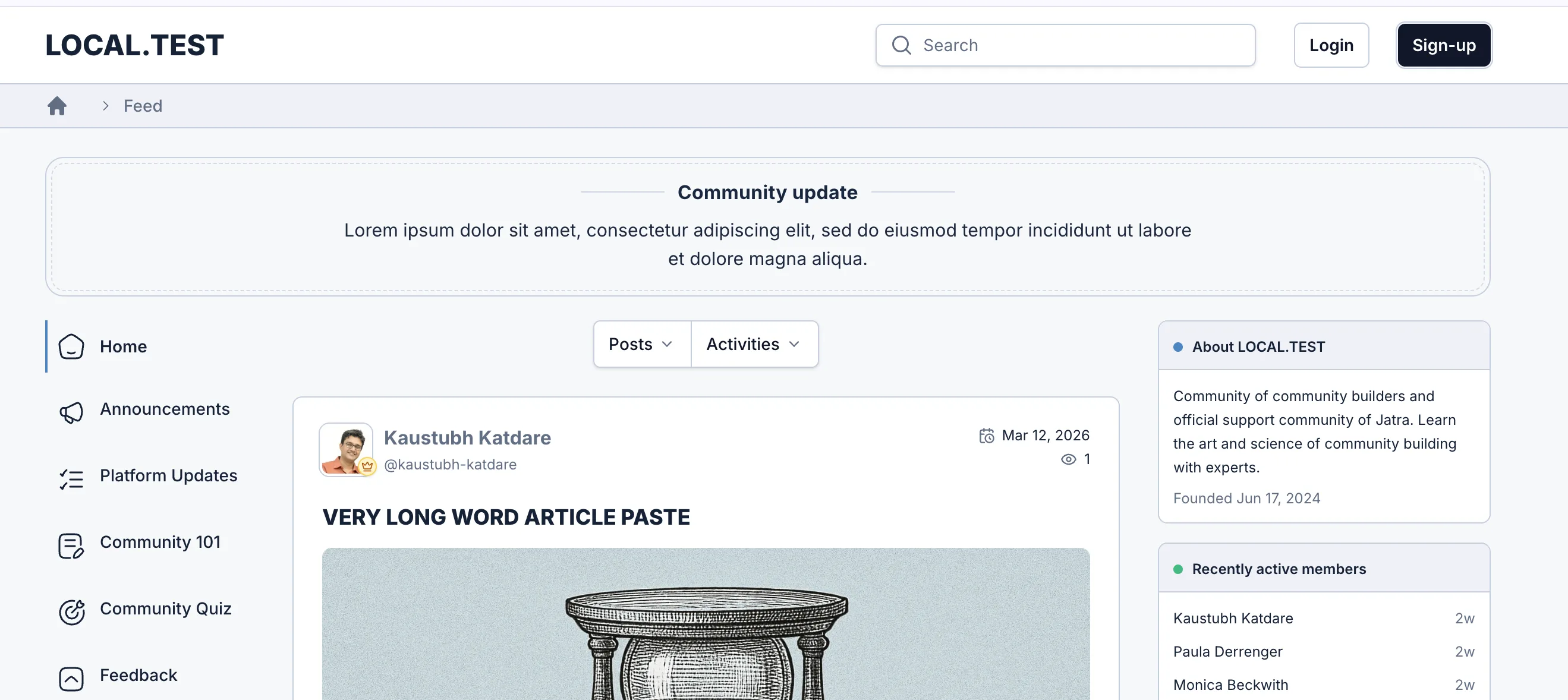Open the Posts dropdown
Image resolution: width=1568 pixels, height=700 pixels.
(641, 344)
